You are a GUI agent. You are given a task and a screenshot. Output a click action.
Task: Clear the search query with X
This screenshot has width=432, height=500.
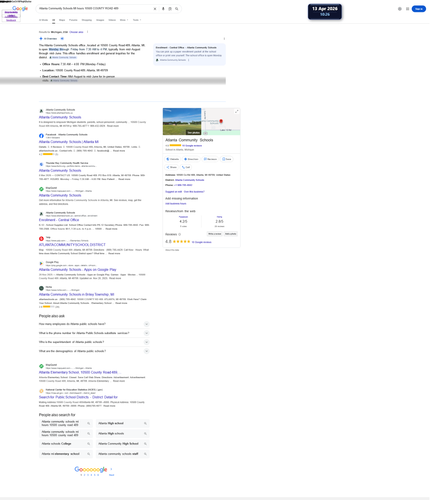click(x=155, y=9)
